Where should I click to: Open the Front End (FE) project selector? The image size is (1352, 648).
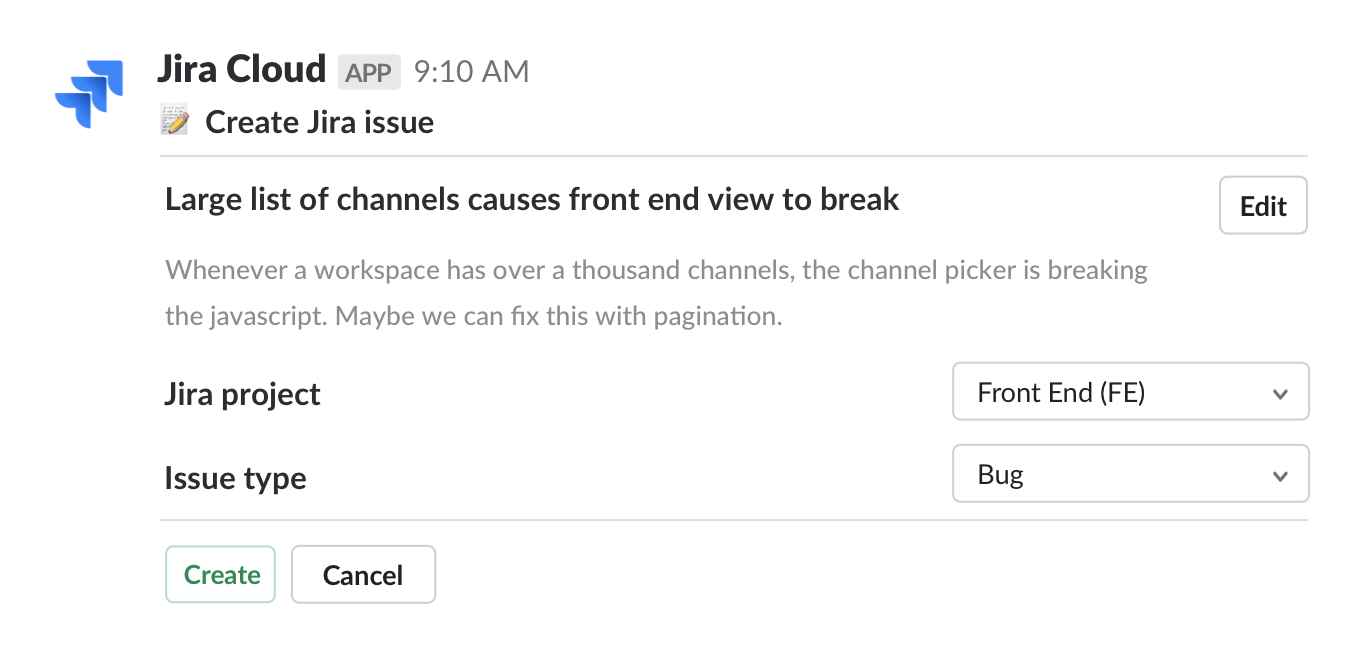coord(1130,391)
